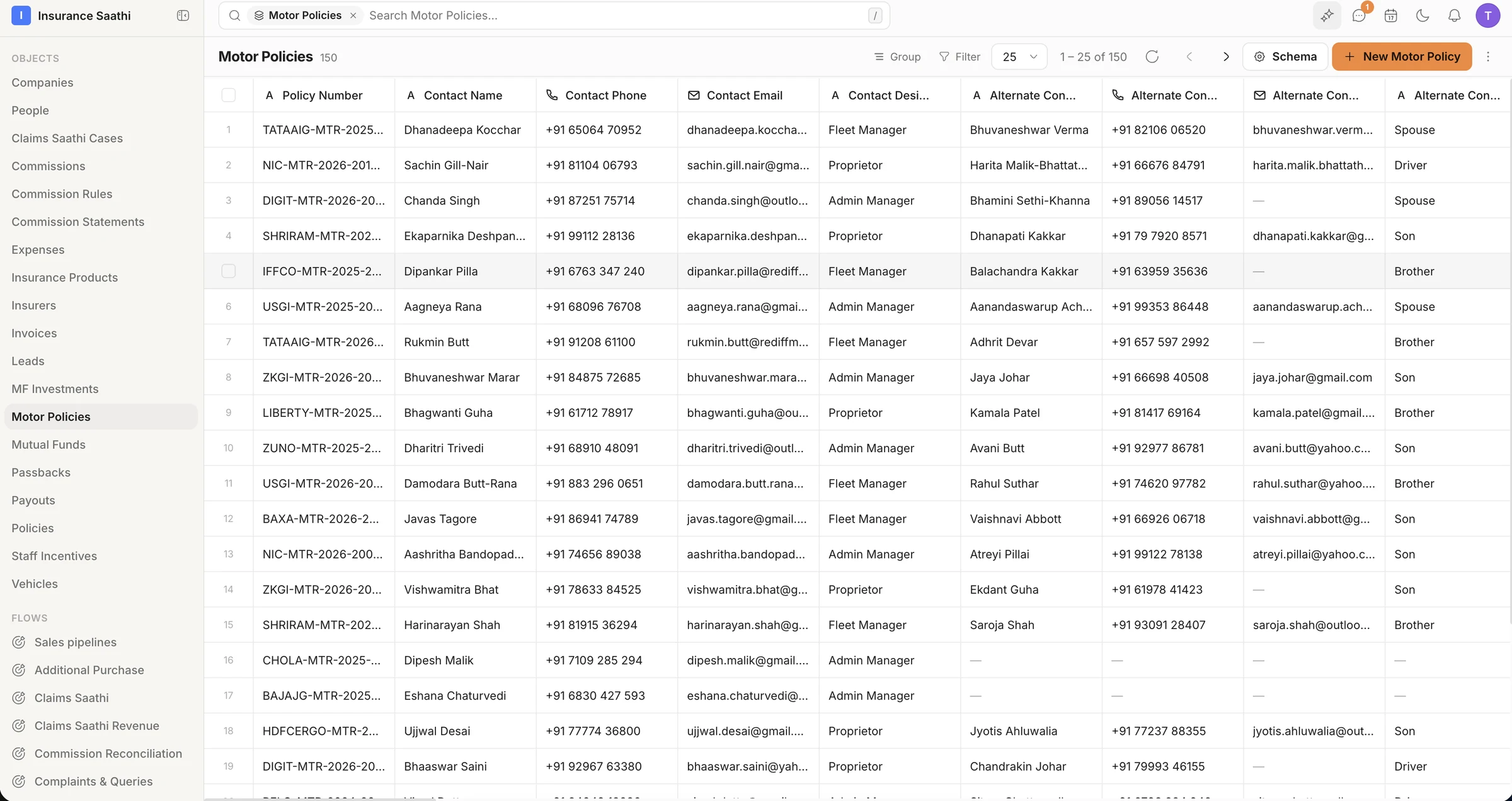The width and height of the screenshot is (1512, 801).
Task: Check the Dipankar Pilla row checkbox
Action: click(x=229, y=271)
